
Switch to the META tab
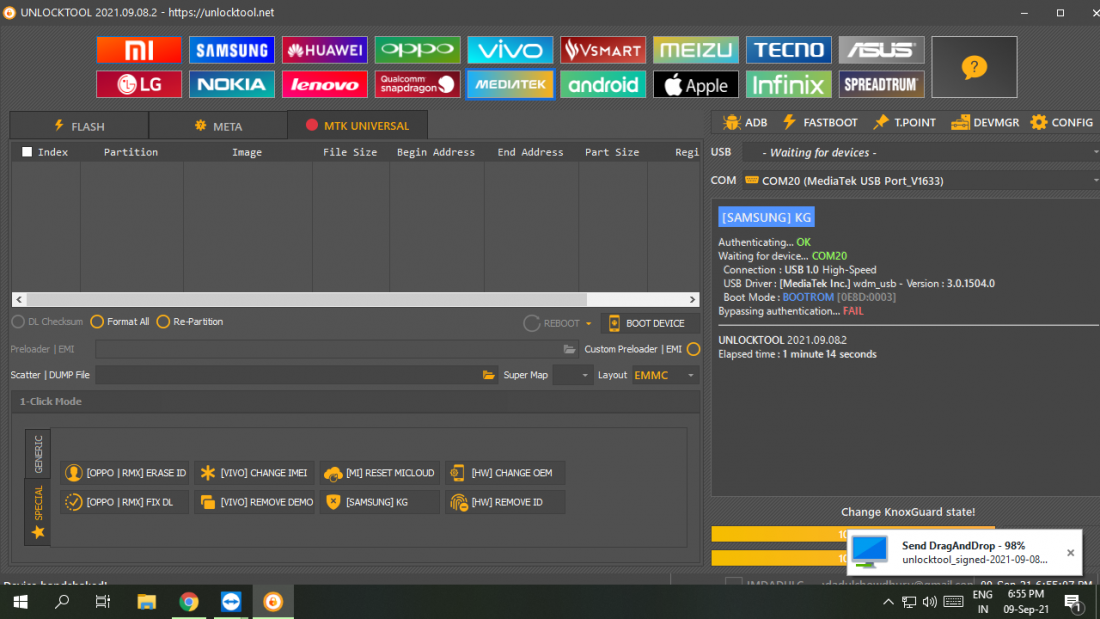pyautogui.click(x=218, y=126)
